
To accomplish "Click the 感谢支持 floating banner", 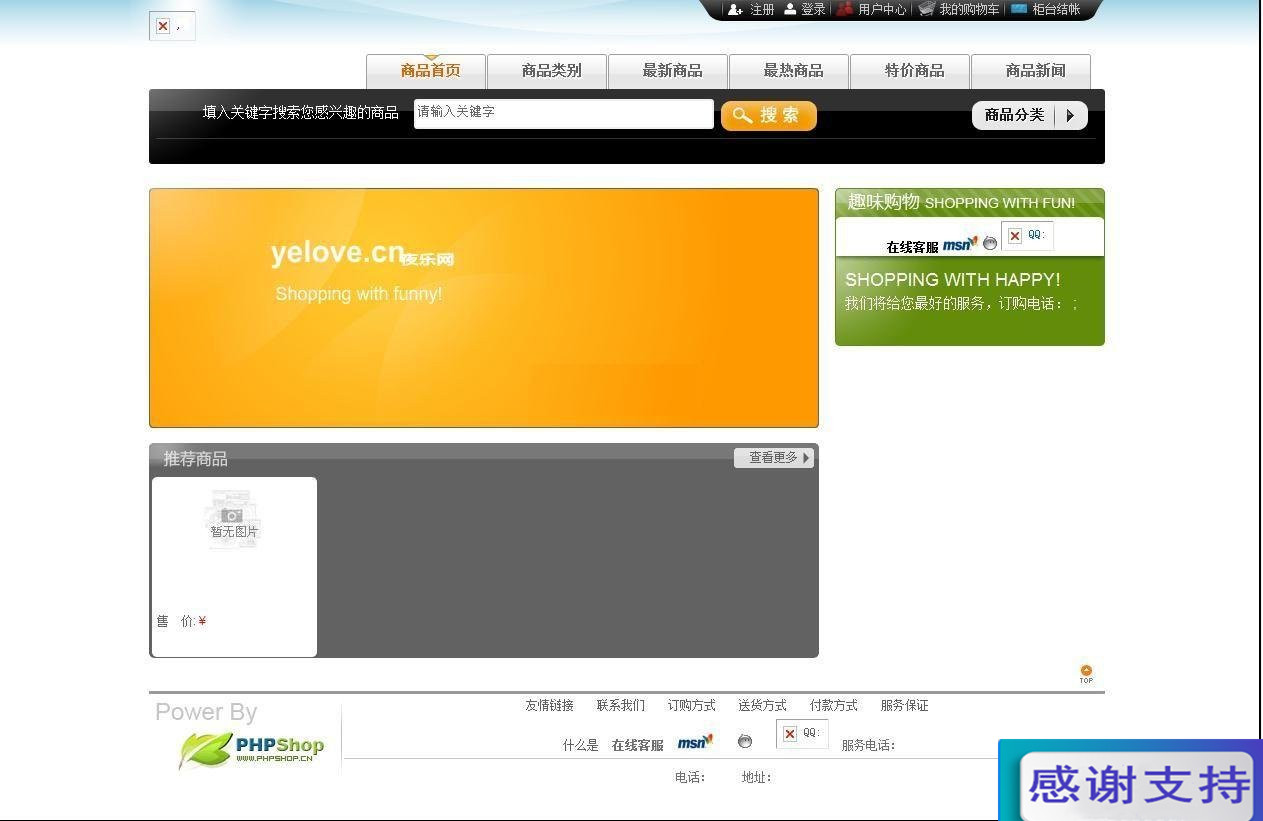I will [x=1131, y=780].
